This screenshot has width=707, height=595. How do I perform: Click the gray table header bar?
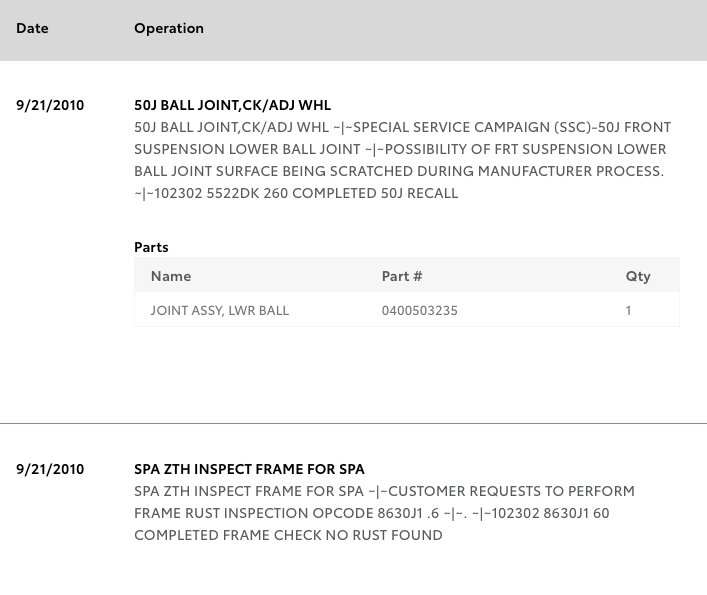pos(354,30)
